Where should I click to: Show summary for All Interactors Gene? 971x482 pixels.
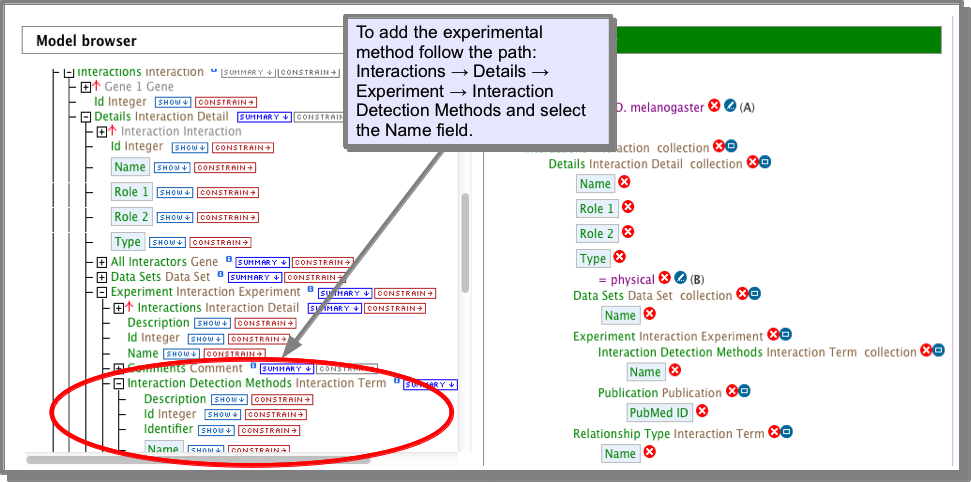pyautogui.click(x=263, y=263)
